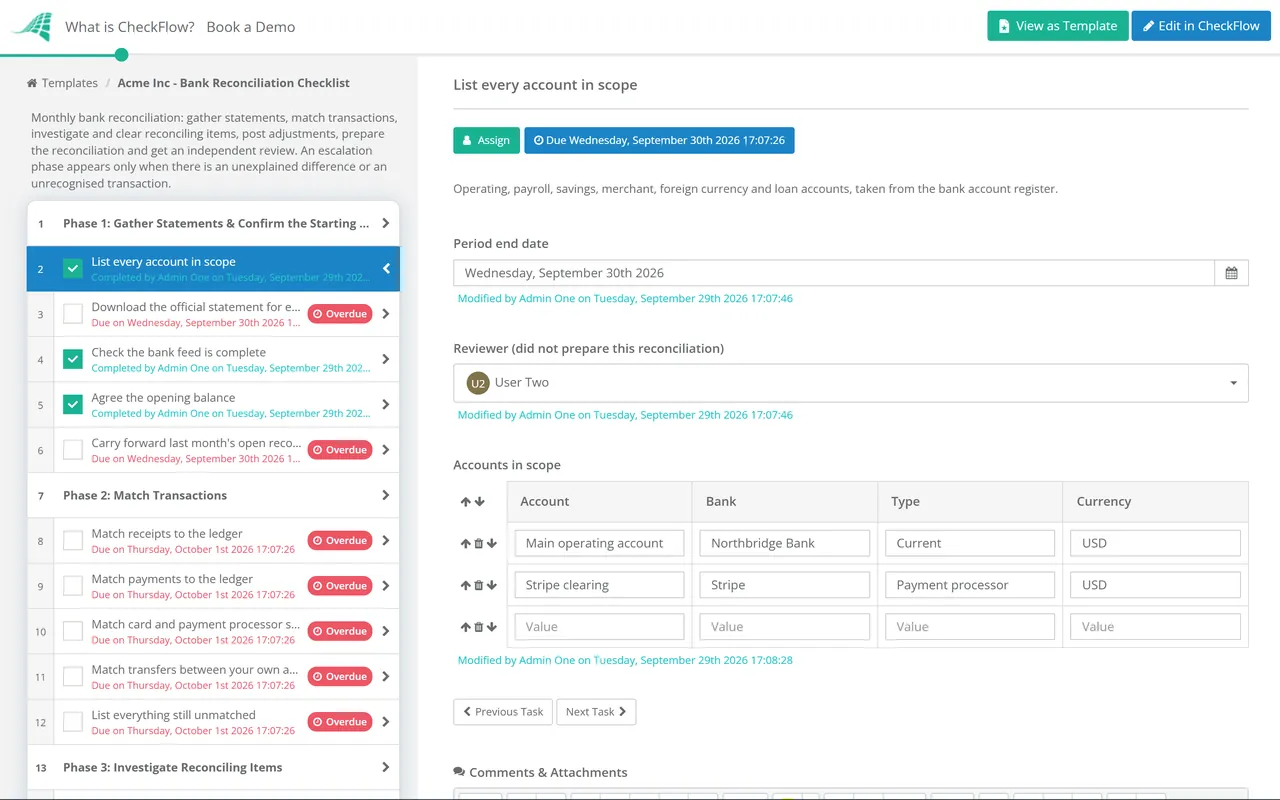Click Overdue badge on Match transfers task

(340, 677)
